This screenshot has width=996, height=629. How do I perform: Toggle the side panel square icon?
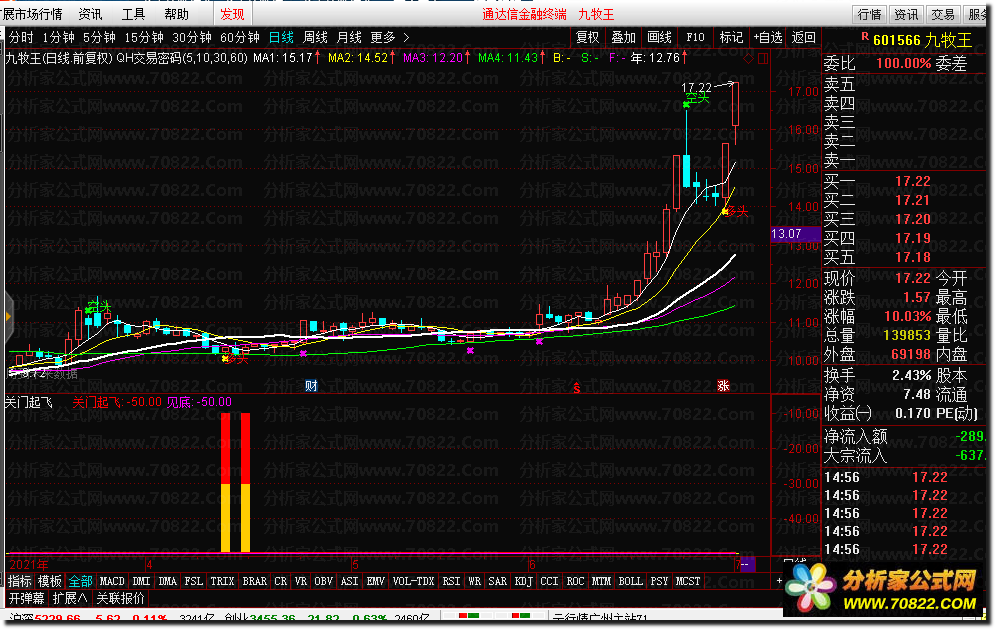coord(764,58)
